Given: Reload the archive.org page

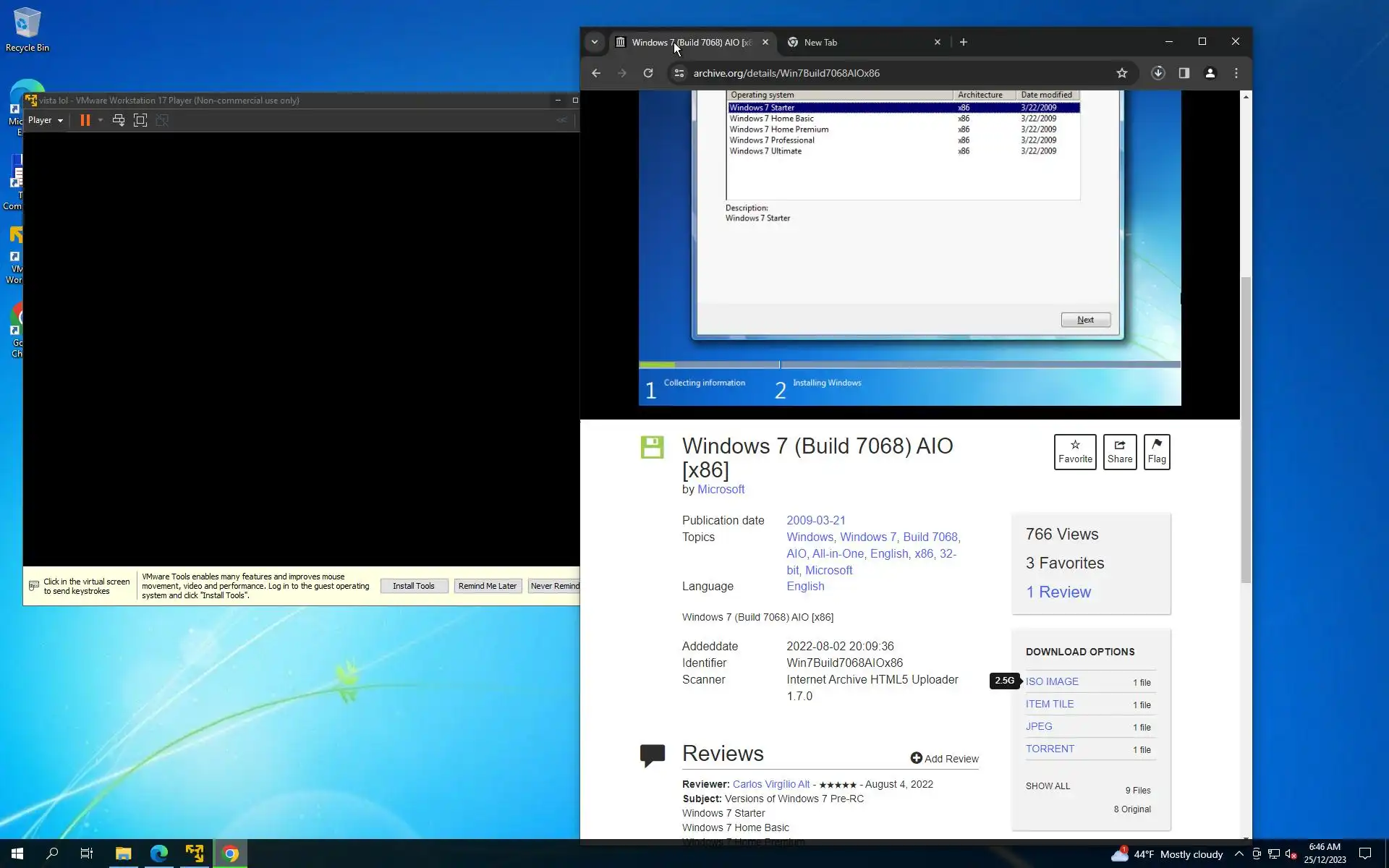Looking at the screenshot, I should tap(648, 73).
